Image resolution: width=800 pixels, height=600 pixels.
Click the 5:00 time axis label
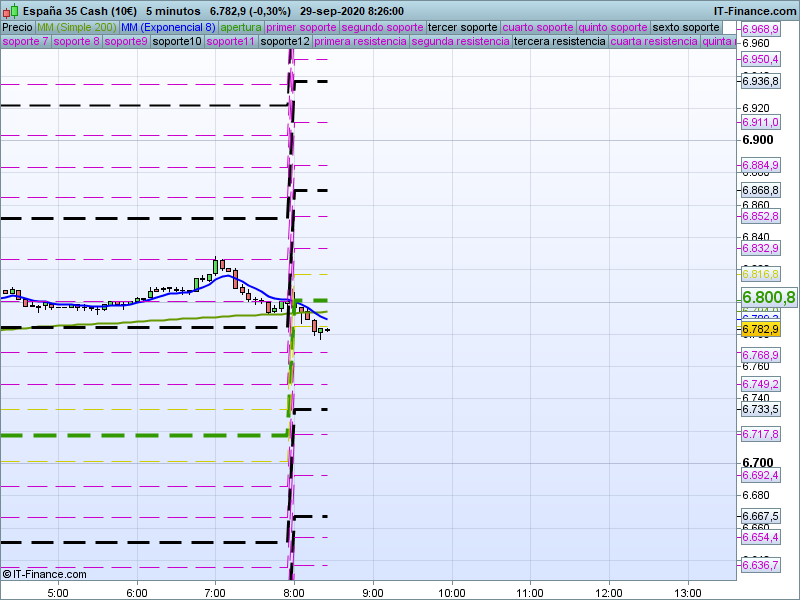click(x=58, y=593)
